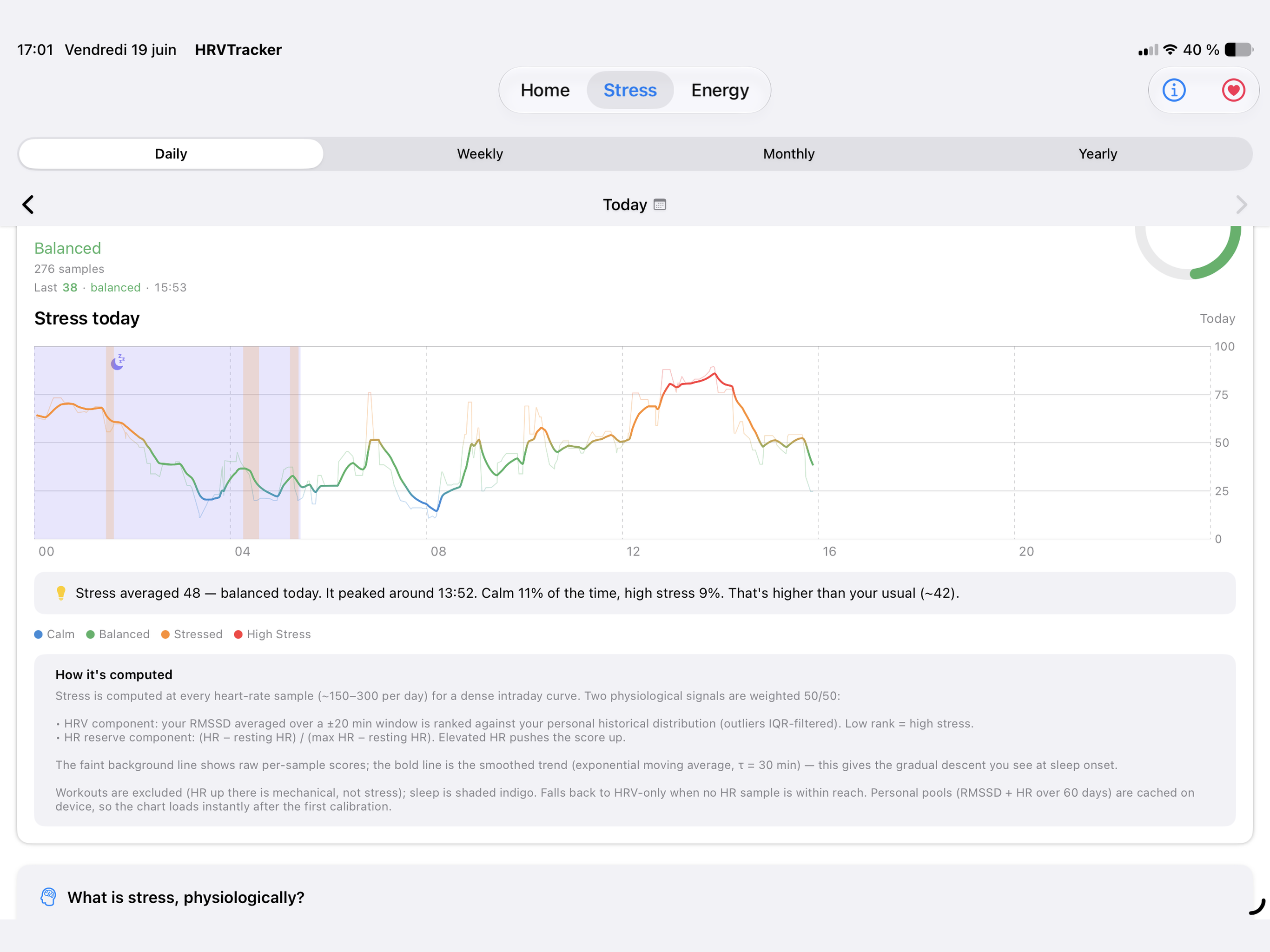Switch to Weekly view

480,154
